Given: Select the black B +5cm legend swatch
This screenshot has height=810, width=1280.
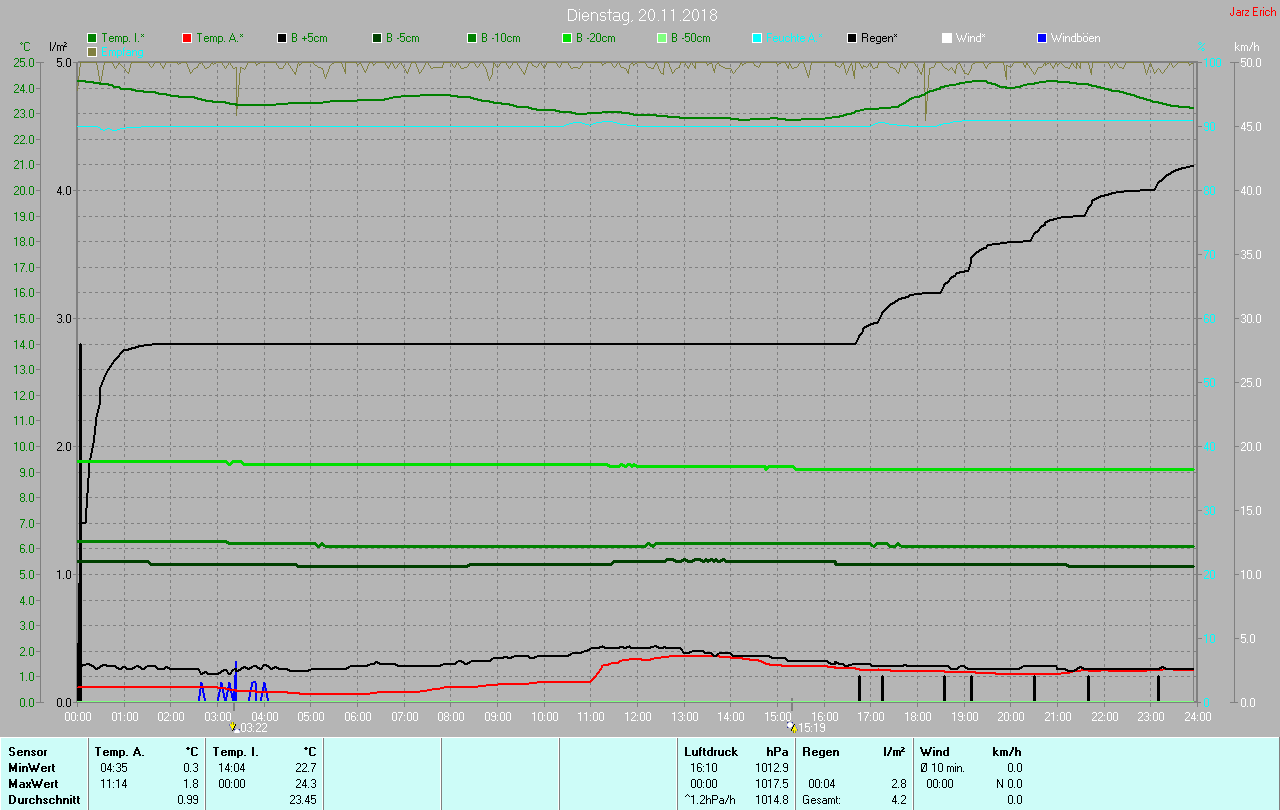Looking at the screenshot, I should click(x=282, y=38).
